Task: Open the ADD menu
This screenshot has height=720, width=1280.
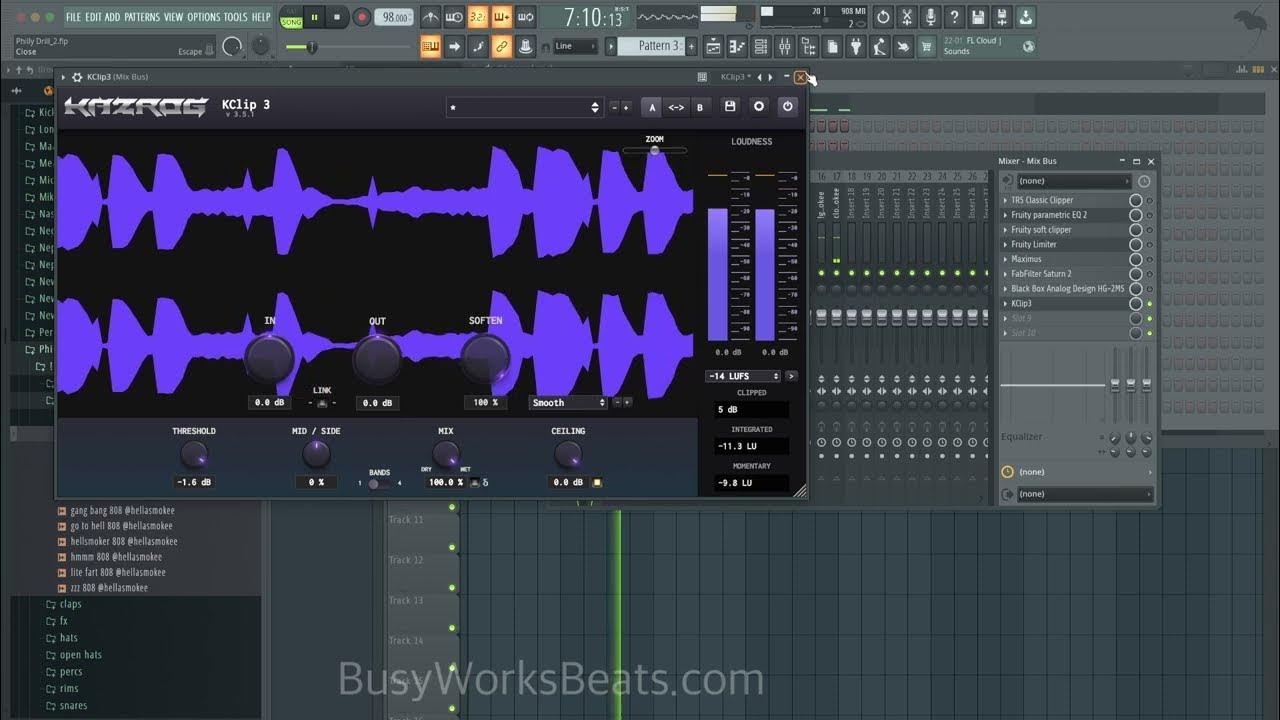Action: 112,17
